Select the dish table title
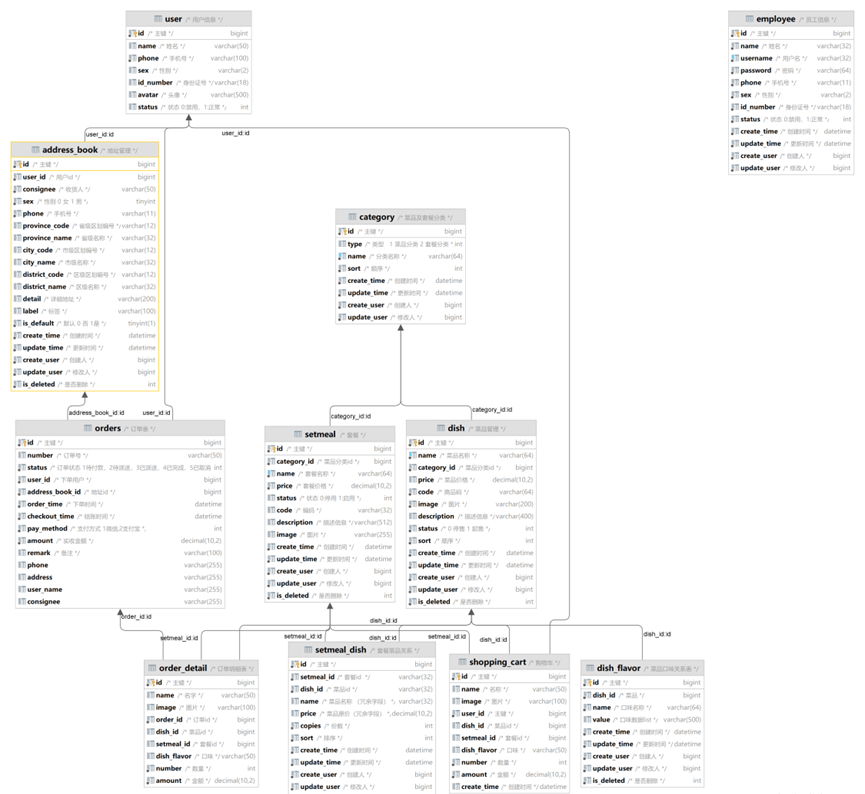This screenshot has height=794, width=865. click(x=456, y=428)
